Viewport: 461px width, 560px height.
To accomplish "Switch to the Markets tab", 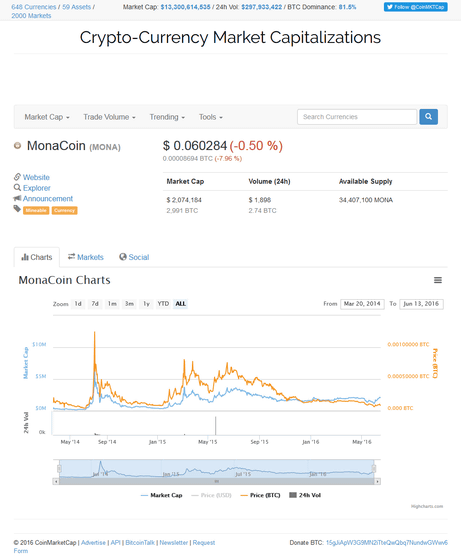I will 86,257.
